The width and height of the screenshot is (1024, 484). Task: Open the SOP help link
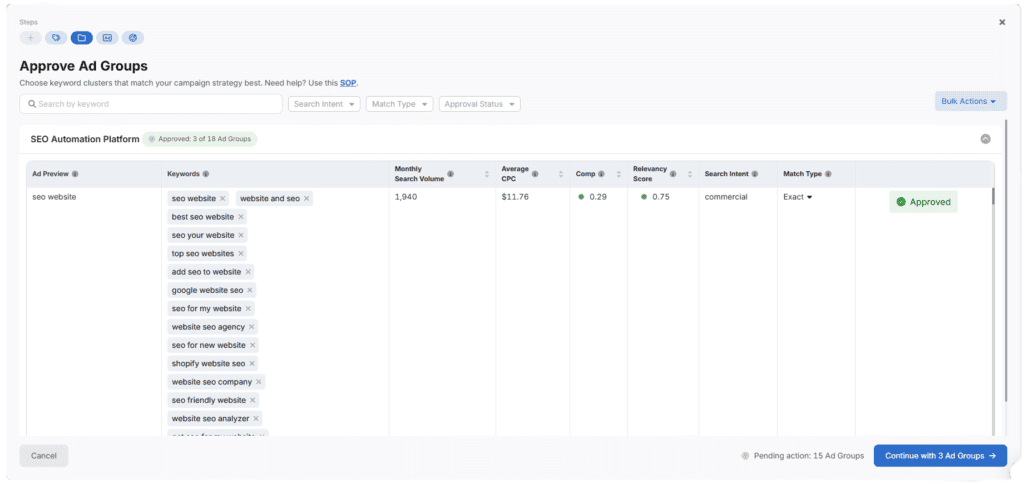pyautogui.click(x=348, y=83)
